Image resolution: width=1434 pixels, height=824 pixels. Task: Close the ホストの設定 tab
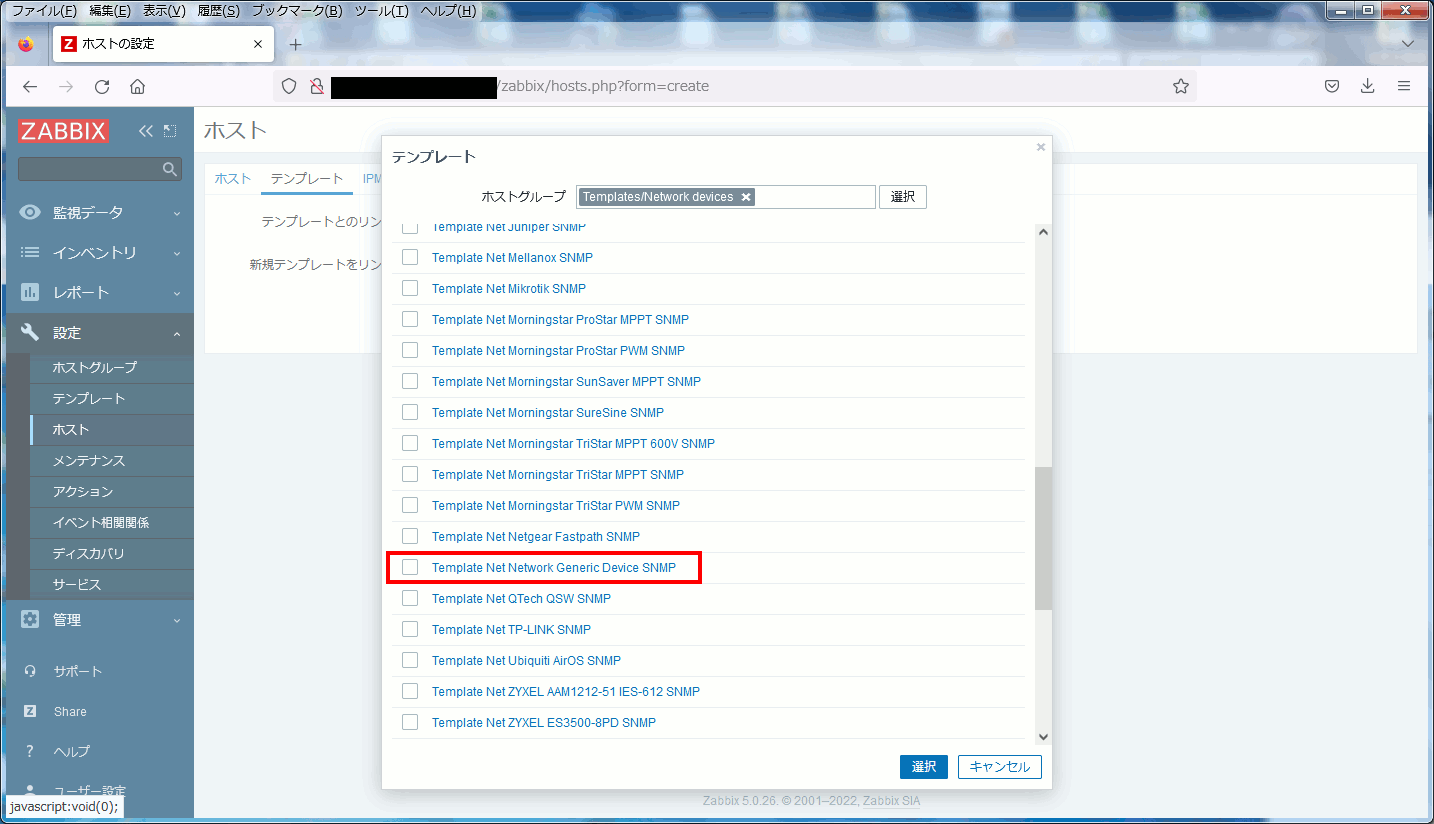tap(258, 44)
